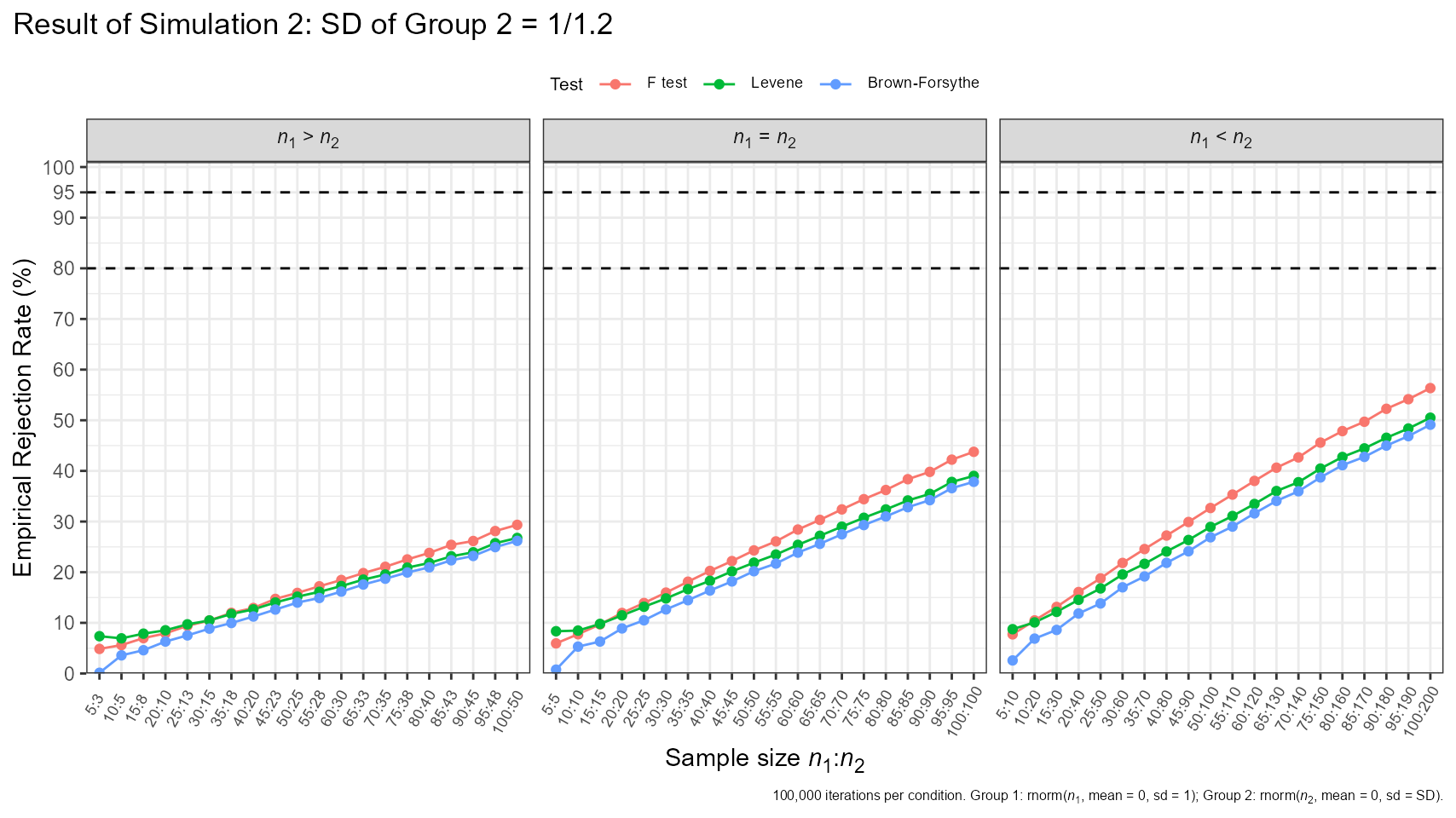Click the y-axis tick label '70'

[65, 320]
